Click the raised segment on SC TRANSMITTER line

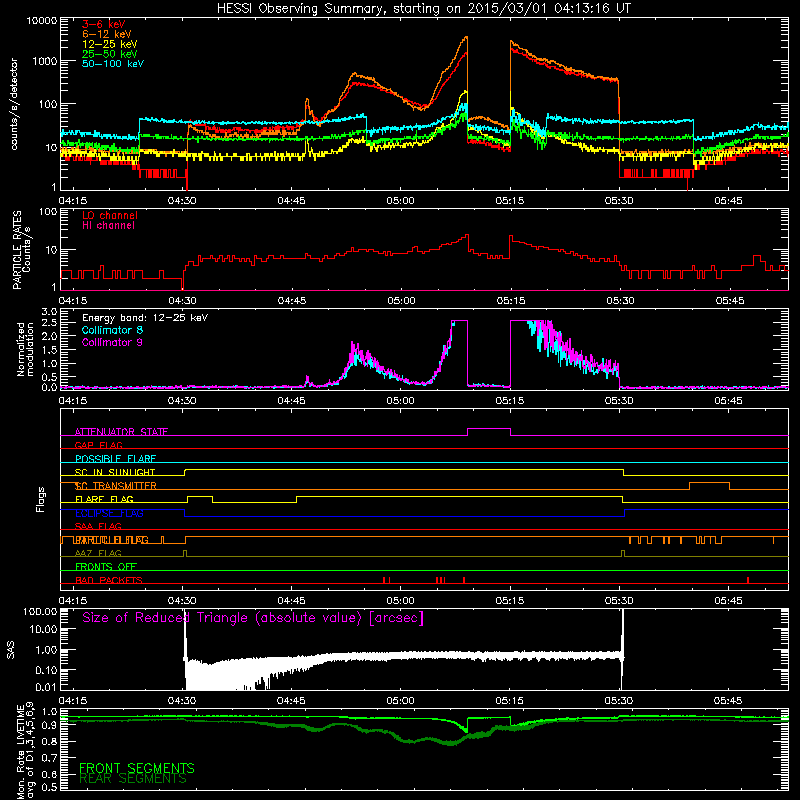[709, 483]
